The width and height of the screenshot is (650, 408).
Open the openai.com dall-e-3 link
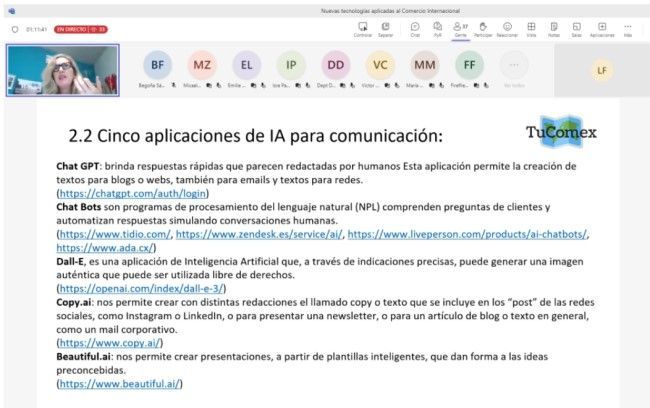click(141, 289)
